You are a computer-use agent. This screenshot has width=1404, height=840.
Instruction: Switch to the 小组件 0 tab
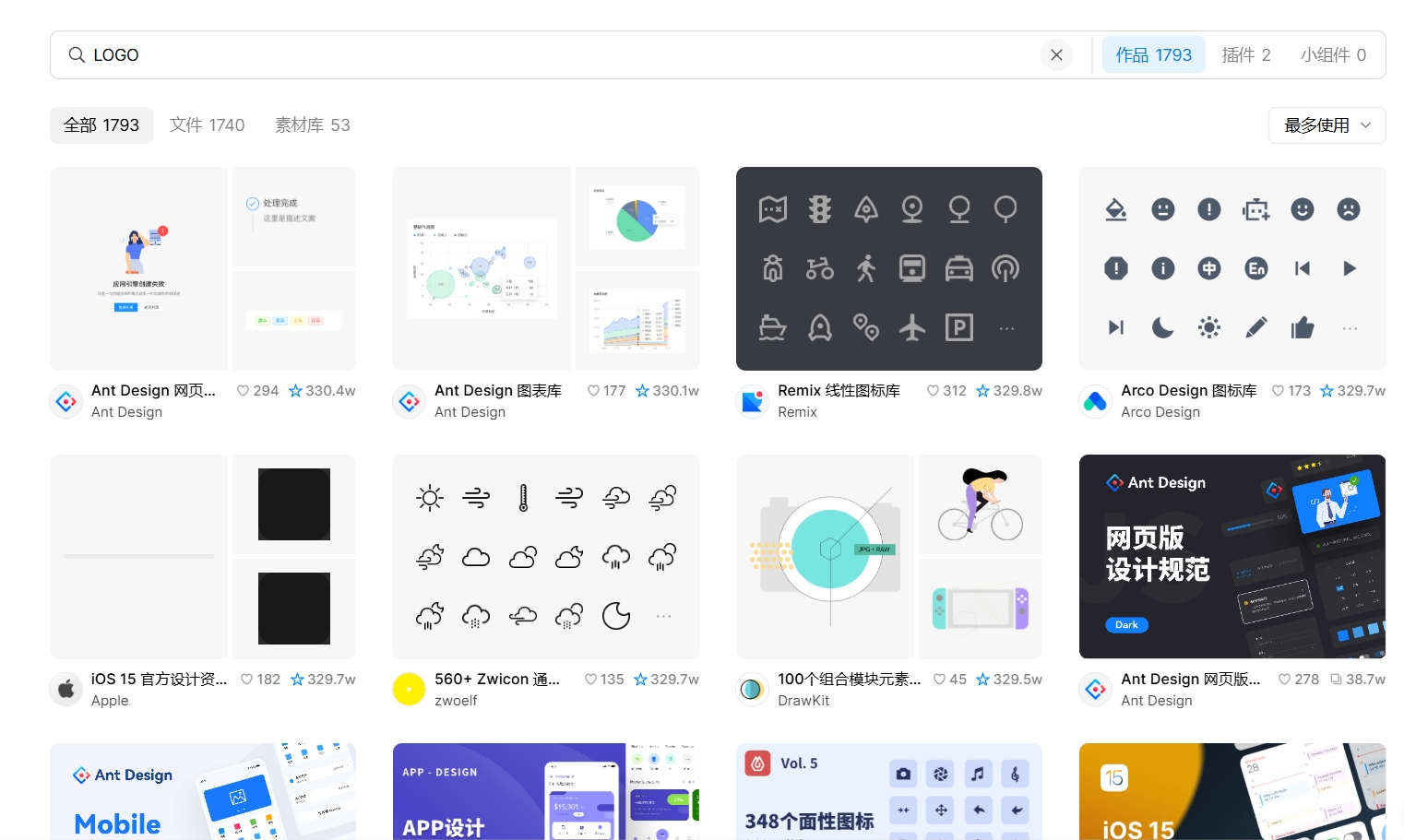coord(1333,55)
